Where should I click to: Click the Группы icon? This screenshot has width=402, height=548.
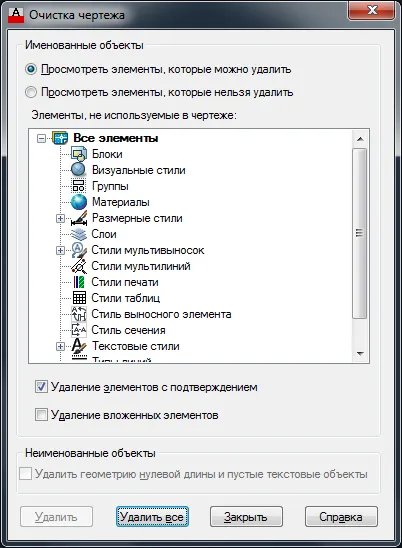coord(79,186)
